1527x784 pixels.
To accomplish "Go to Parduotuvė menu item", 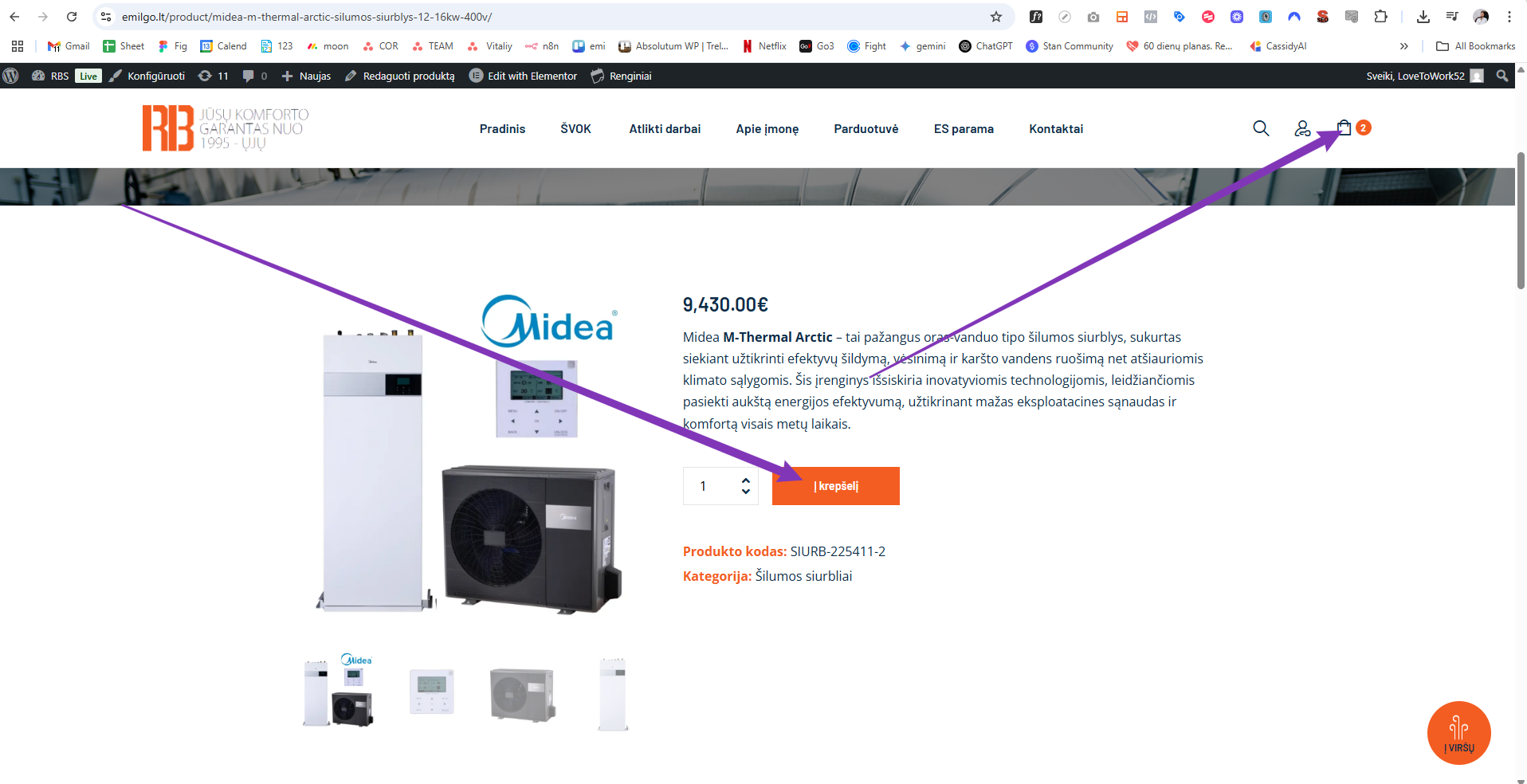I will click(x=866, y=129).
